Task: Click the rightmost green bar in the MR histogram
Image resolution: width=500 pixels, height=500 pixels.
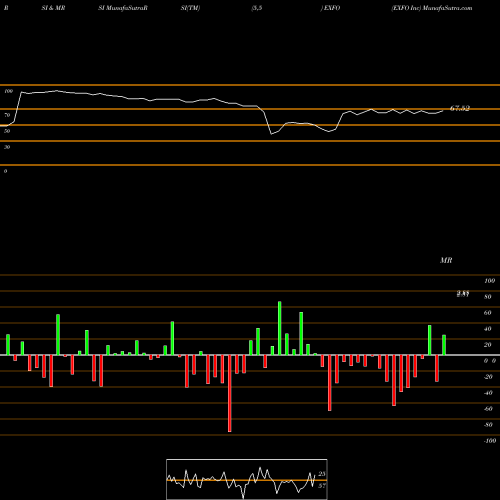Action: click(x=444, y=345)
